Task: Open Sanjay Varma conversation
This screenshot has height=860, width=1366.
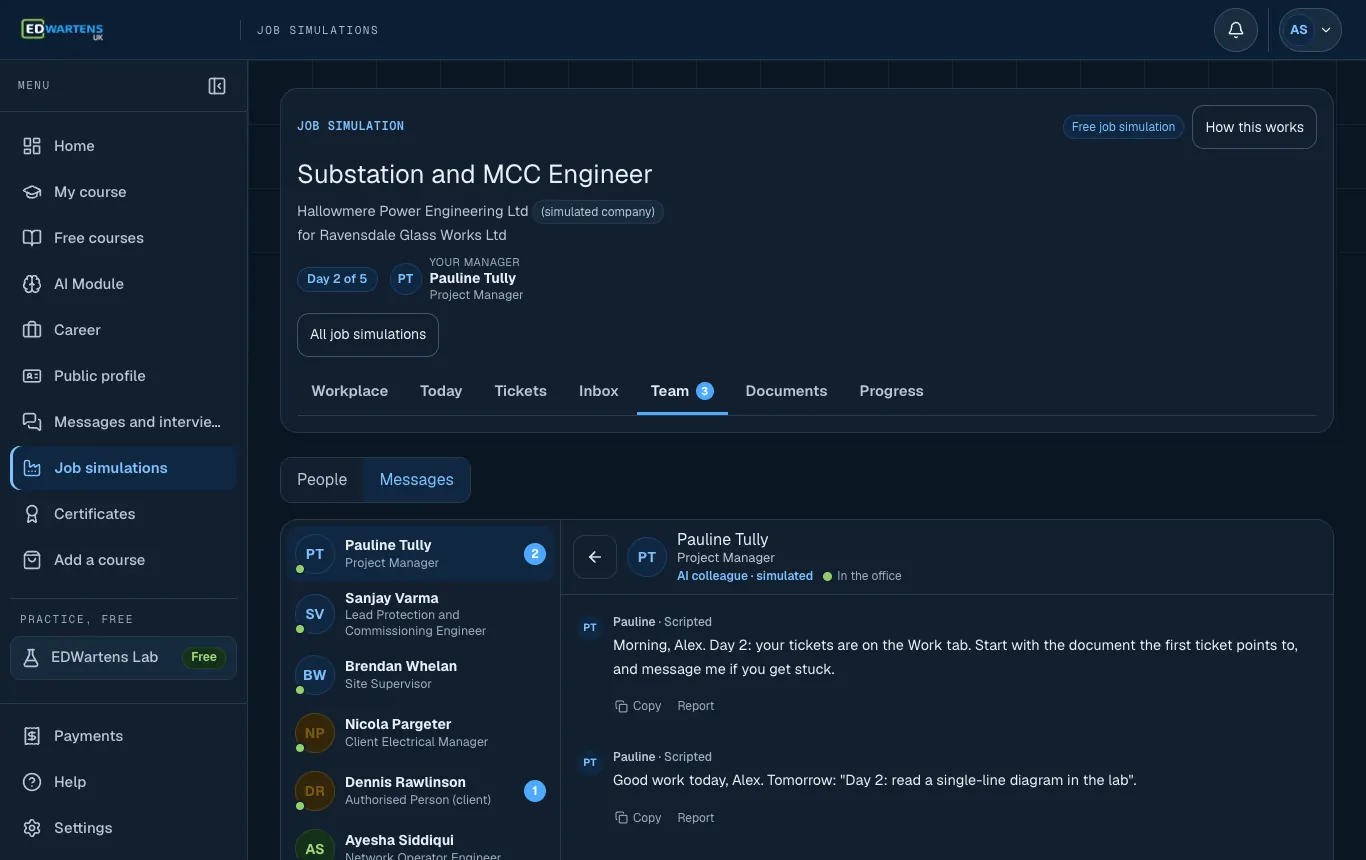Action: click(x=420, y=614)
